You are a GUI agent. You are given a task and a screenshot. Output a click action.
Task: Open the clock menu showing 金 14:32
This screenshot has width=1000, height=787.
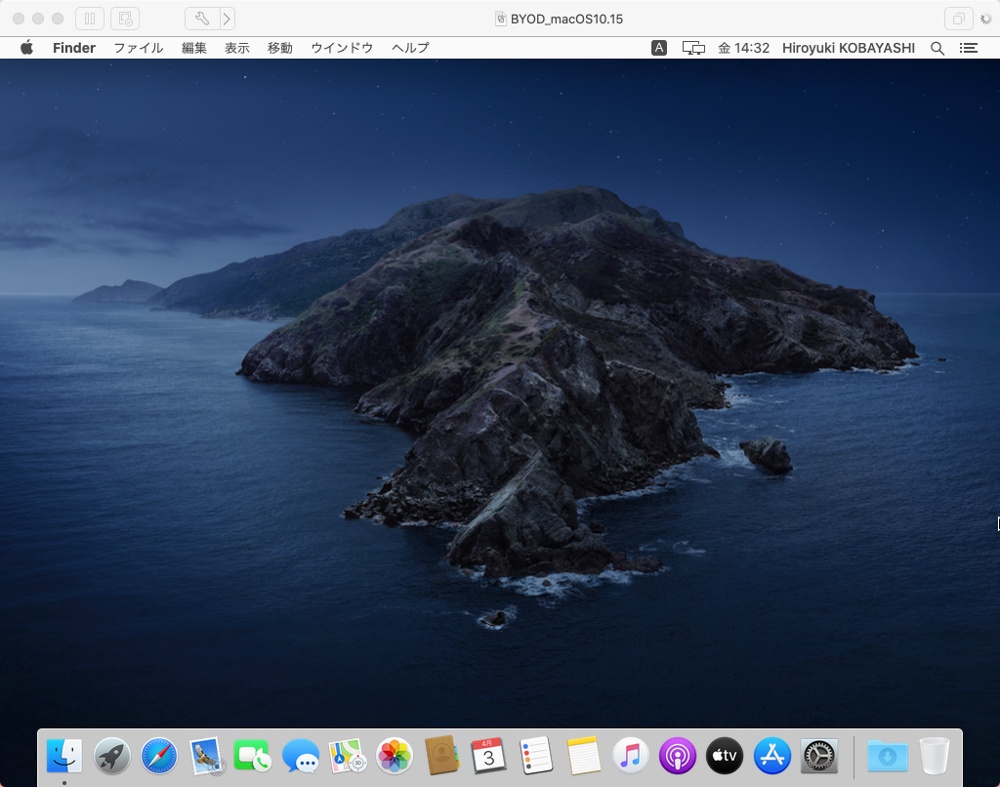[744, 47]
